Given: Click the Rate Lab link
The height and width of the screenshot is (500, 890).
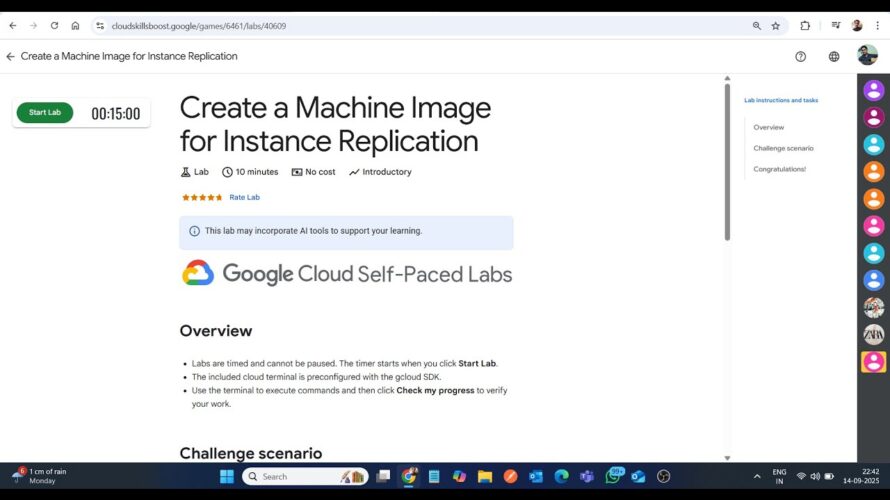Looking at the screenshot, I should click(245, 198).
